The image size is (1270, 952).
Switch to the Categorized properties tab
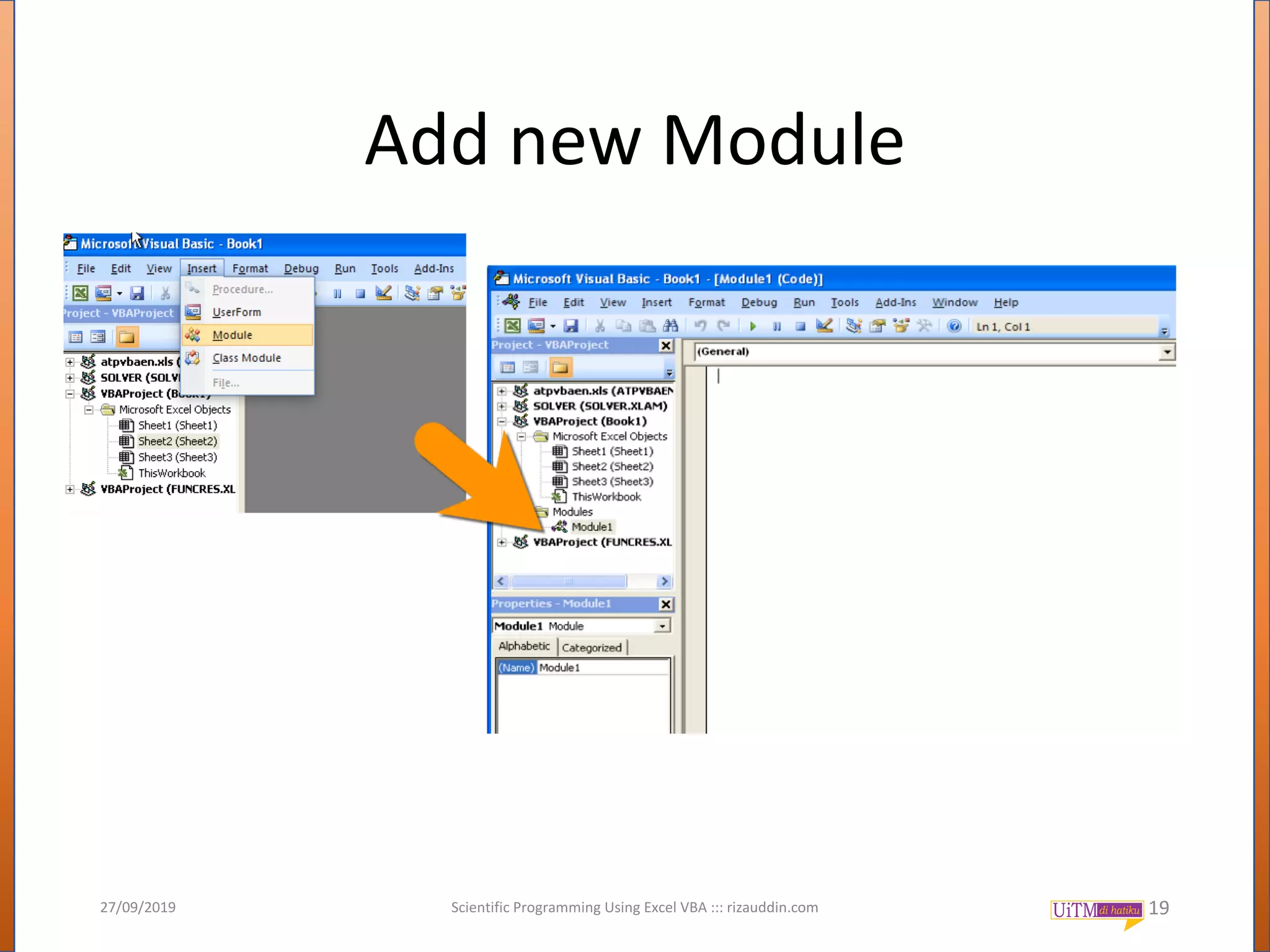[x=592, y=648]
